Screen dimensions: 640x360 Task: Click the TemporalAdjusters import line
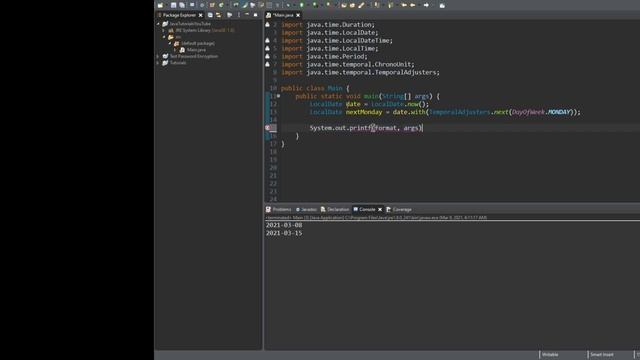pos(360,72)
